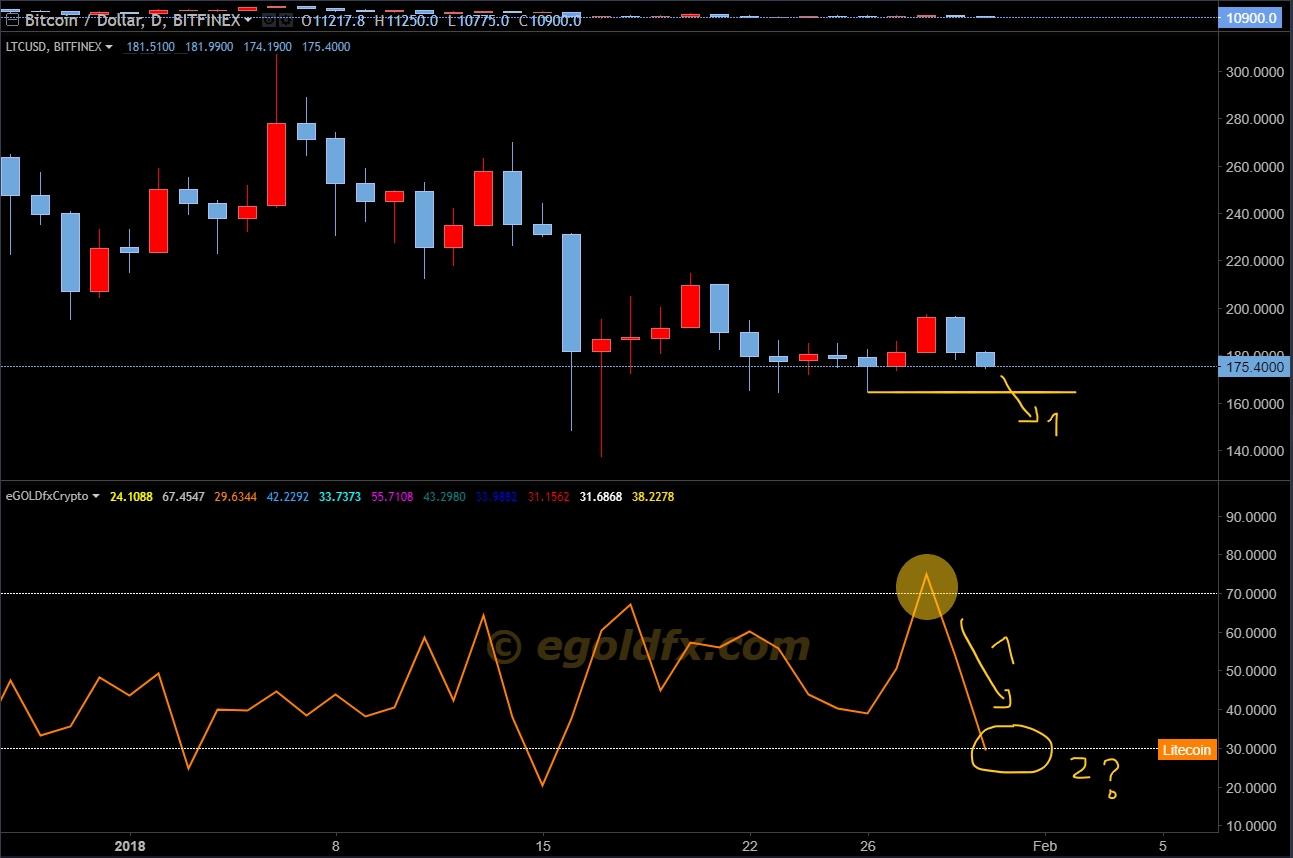This screenshot has height=858, width=1293.
Task: Click the date label 26 on time axis
Action: click(x=868, y=845)
